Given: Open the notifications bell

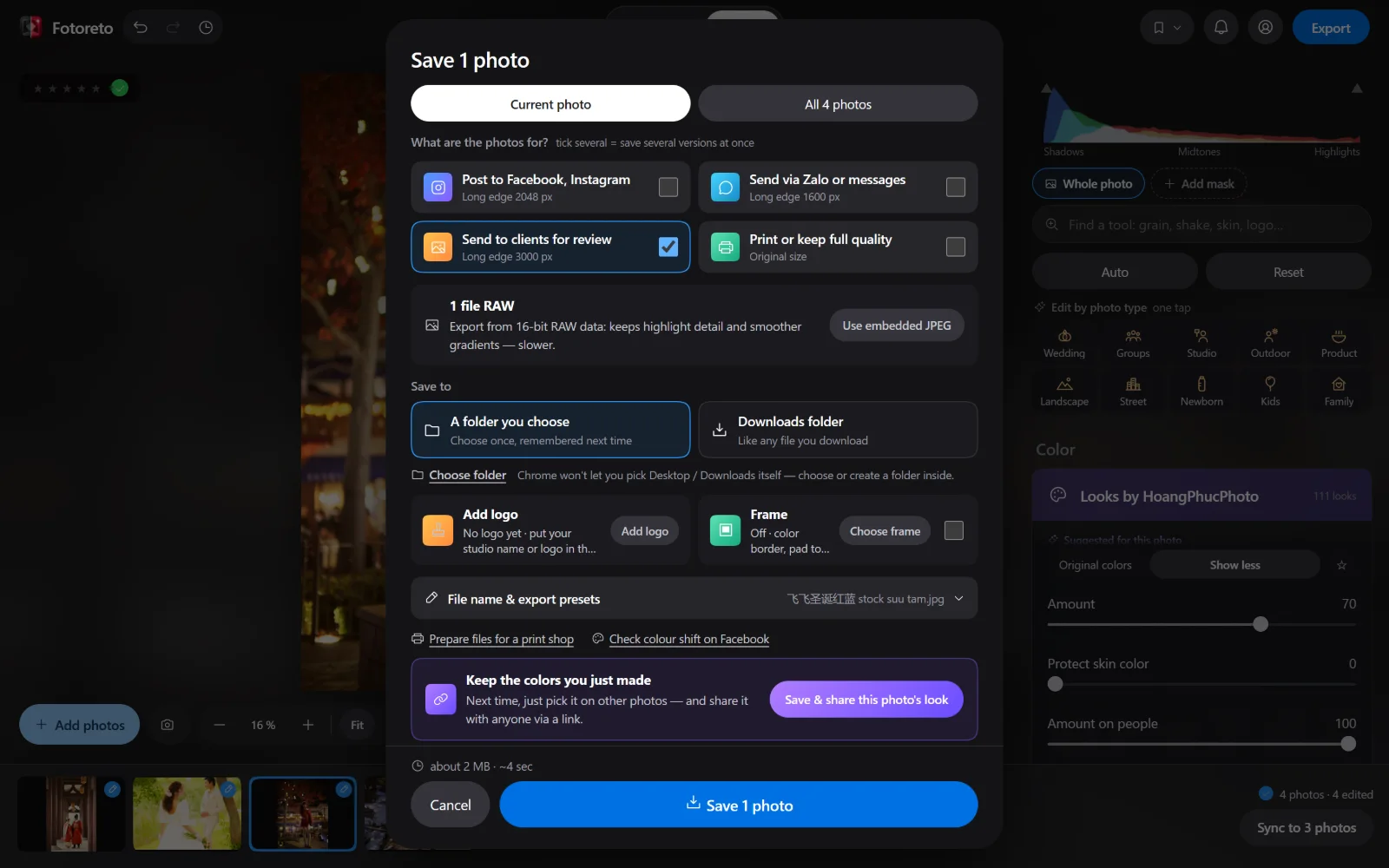Looking at the screenshot, I should coord(1221,28).
